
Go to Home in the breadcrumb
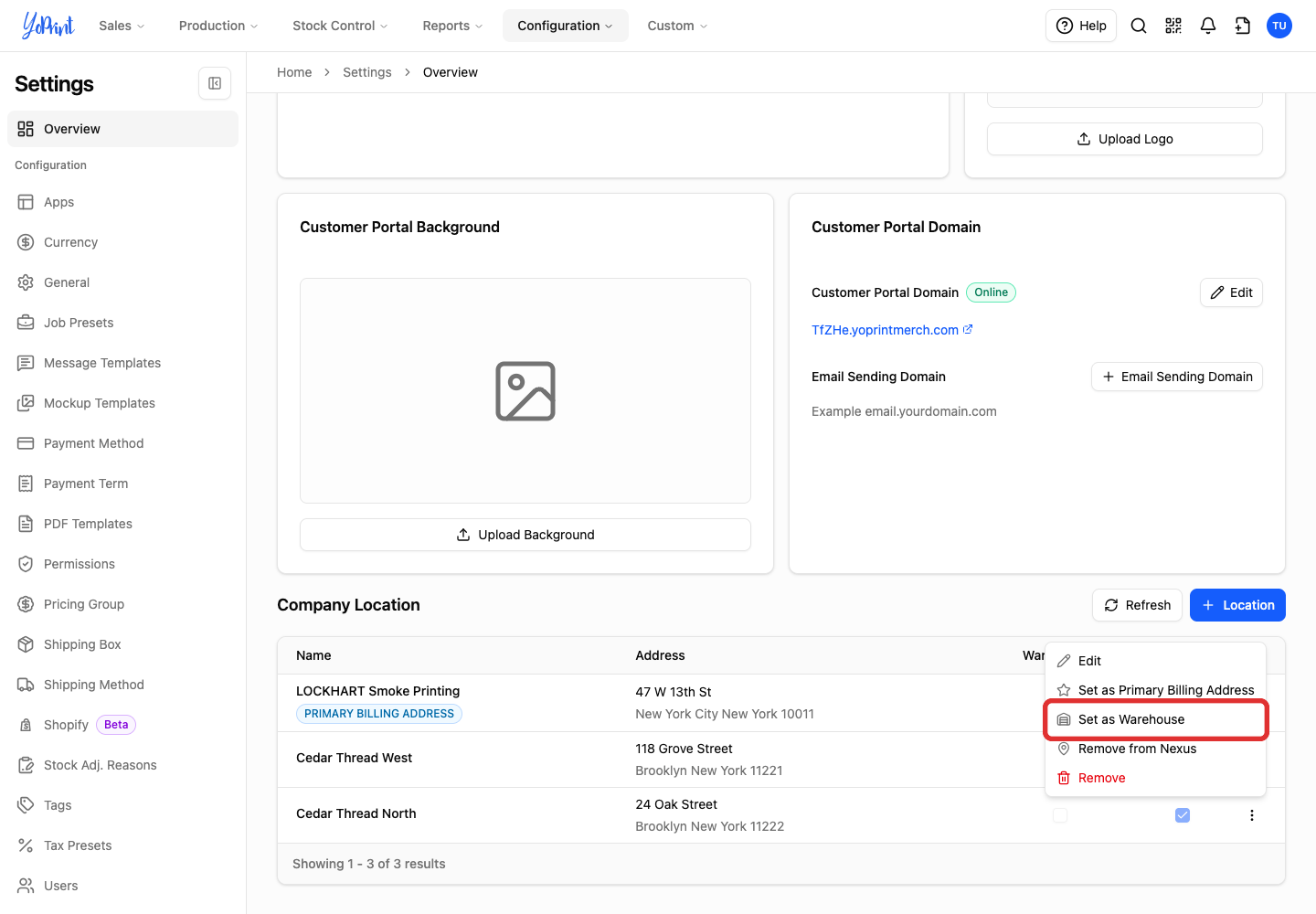[x=294, y=72]
